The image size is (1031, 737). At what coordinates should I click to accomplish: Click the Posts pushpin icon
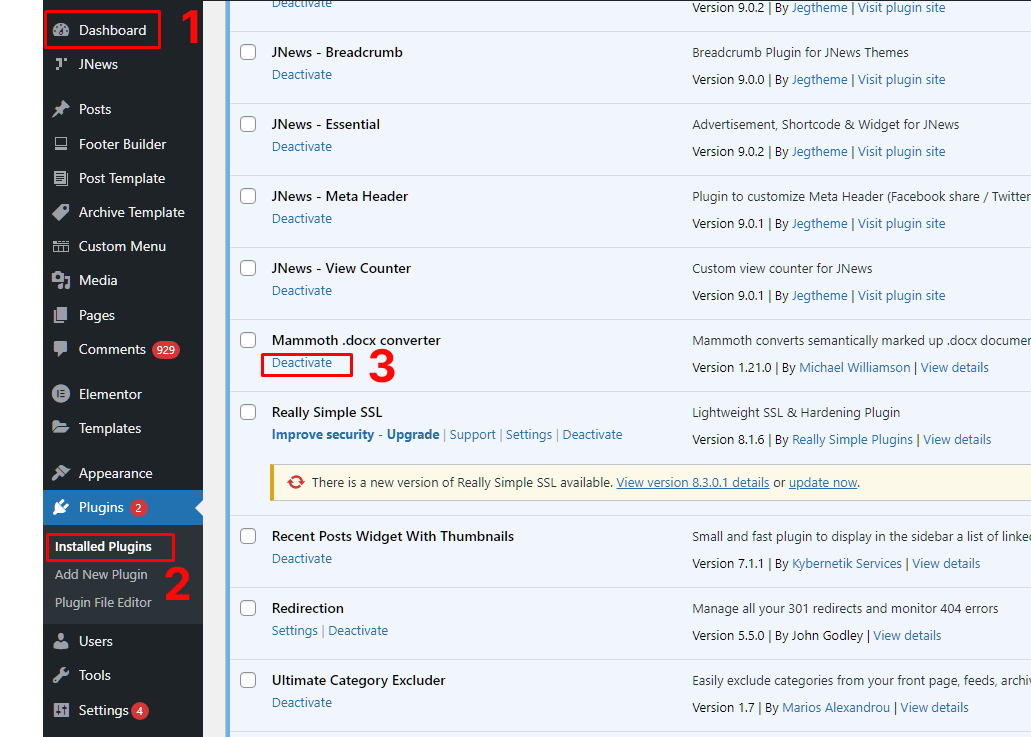61,109
